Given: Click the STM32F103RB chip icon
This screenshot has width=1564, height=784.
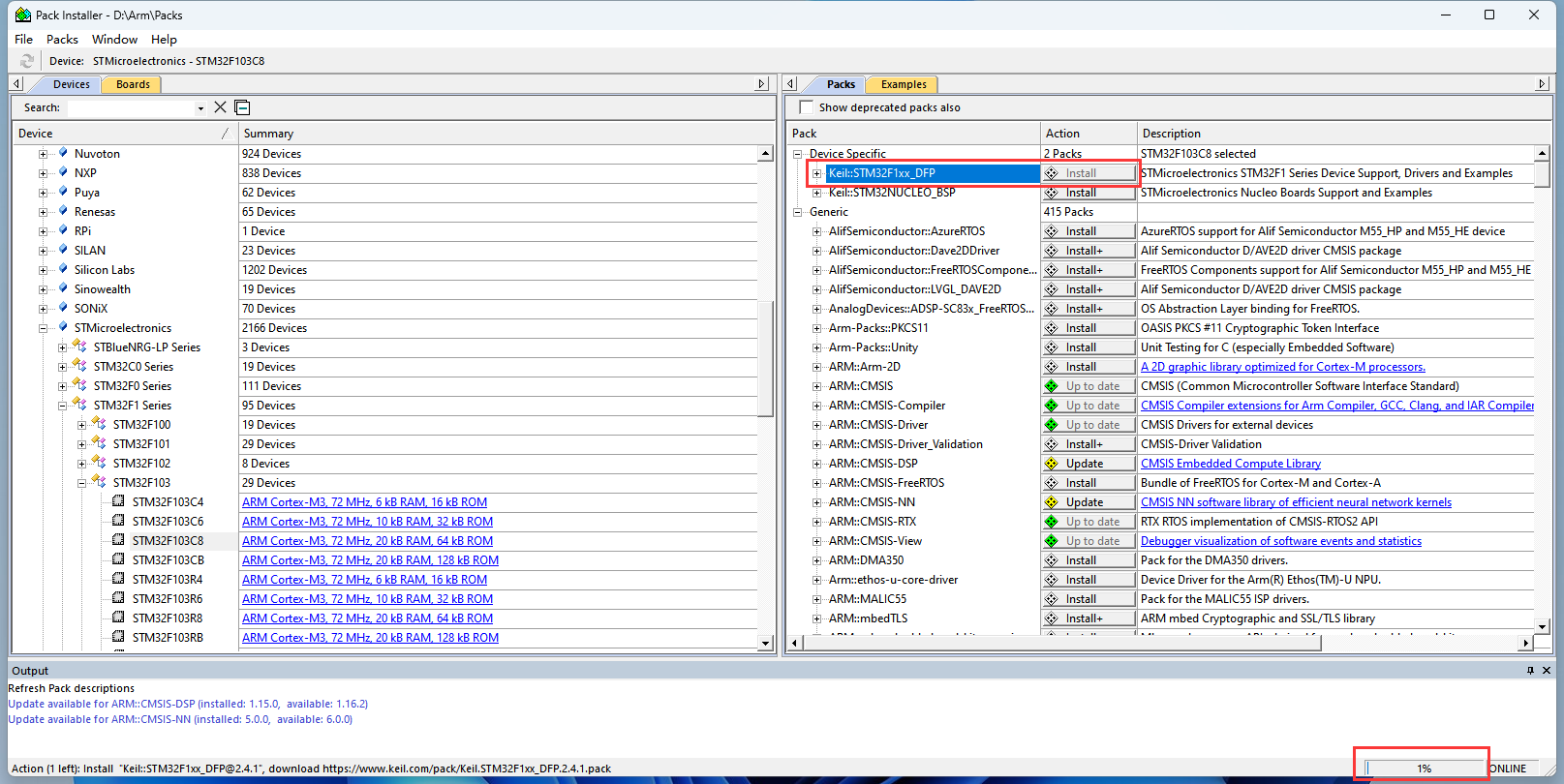Looking at the screenshot, I should 118,637.
